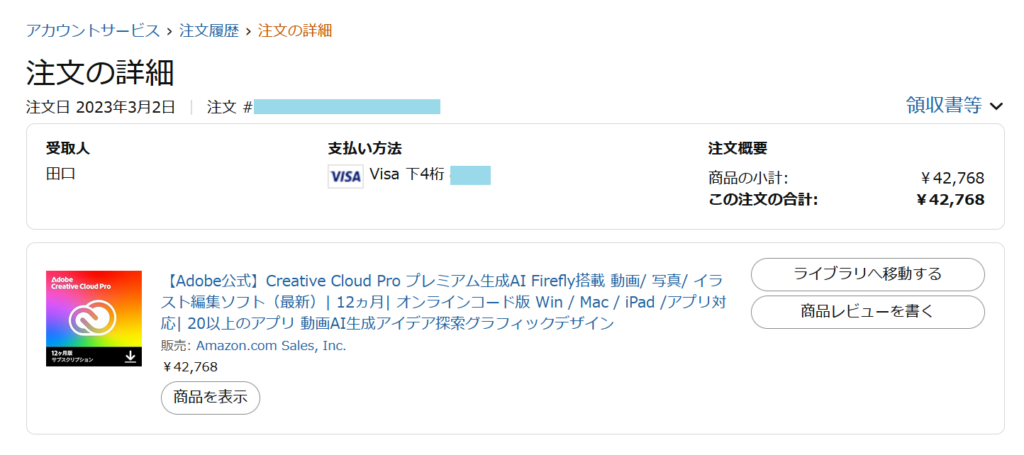Visit the Amazon.com Sales, Inc. seller link
Screen dimensions: 1024x455
click(x=271, y=345)
